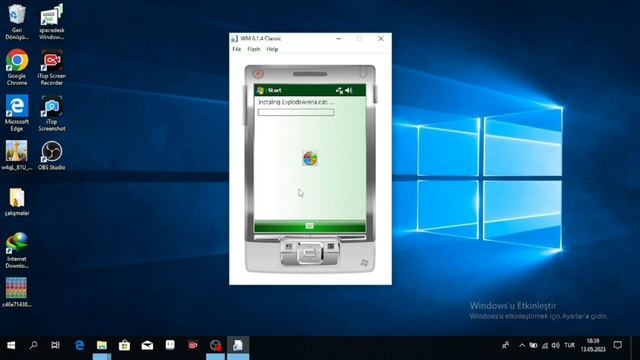The image size is (640, 360).
Task: Open iTop Screen Recorder on the taskbar
Action: pos(193,345)
